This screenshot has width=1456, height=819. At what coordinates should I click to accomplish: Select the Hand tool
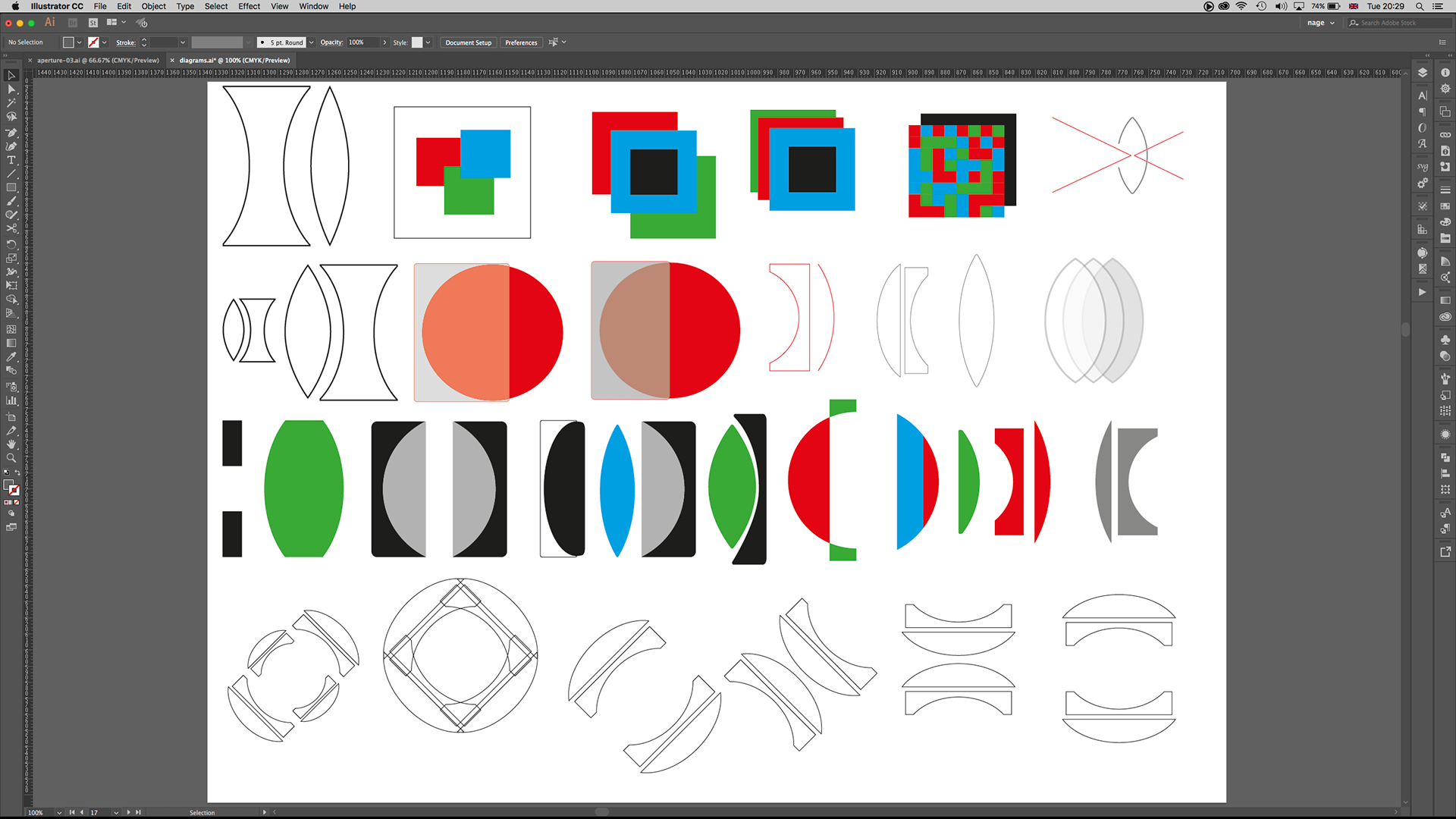pyautogui.click(x=11, y=444)
